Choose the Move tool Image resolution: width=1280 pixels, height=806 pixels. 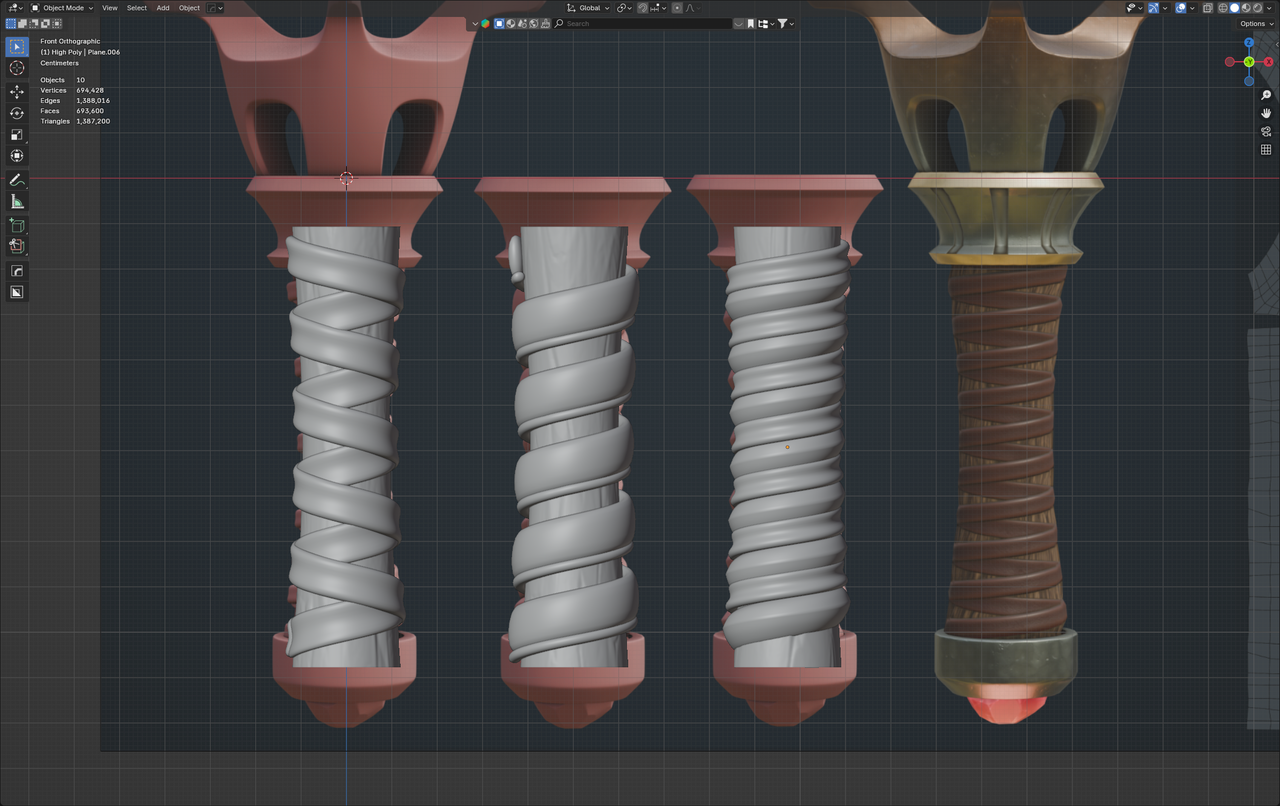pyautogui.click(x=17, y=92)
